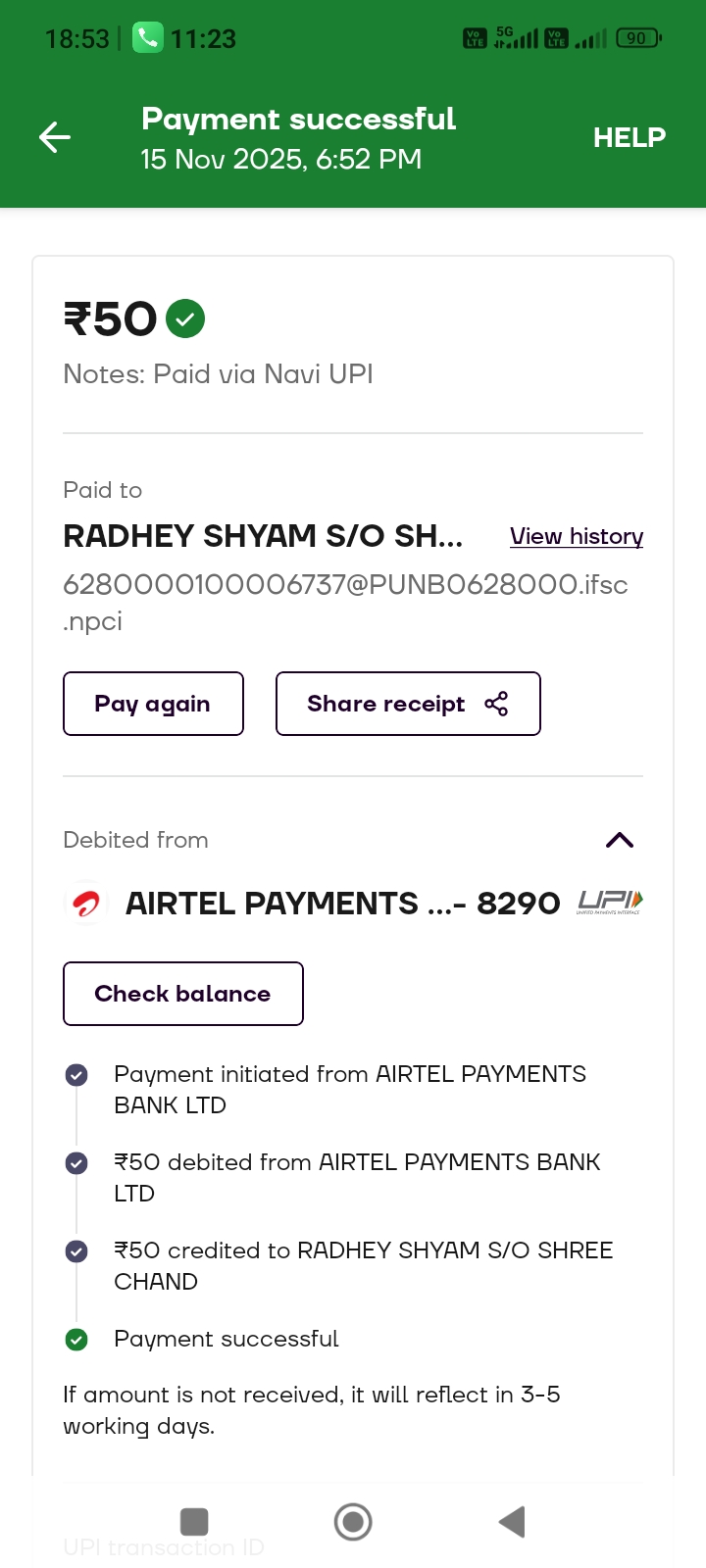This screenshot has height=1568, width=706.
Task: Tap the UPI logo
Action: pos(610,903)
